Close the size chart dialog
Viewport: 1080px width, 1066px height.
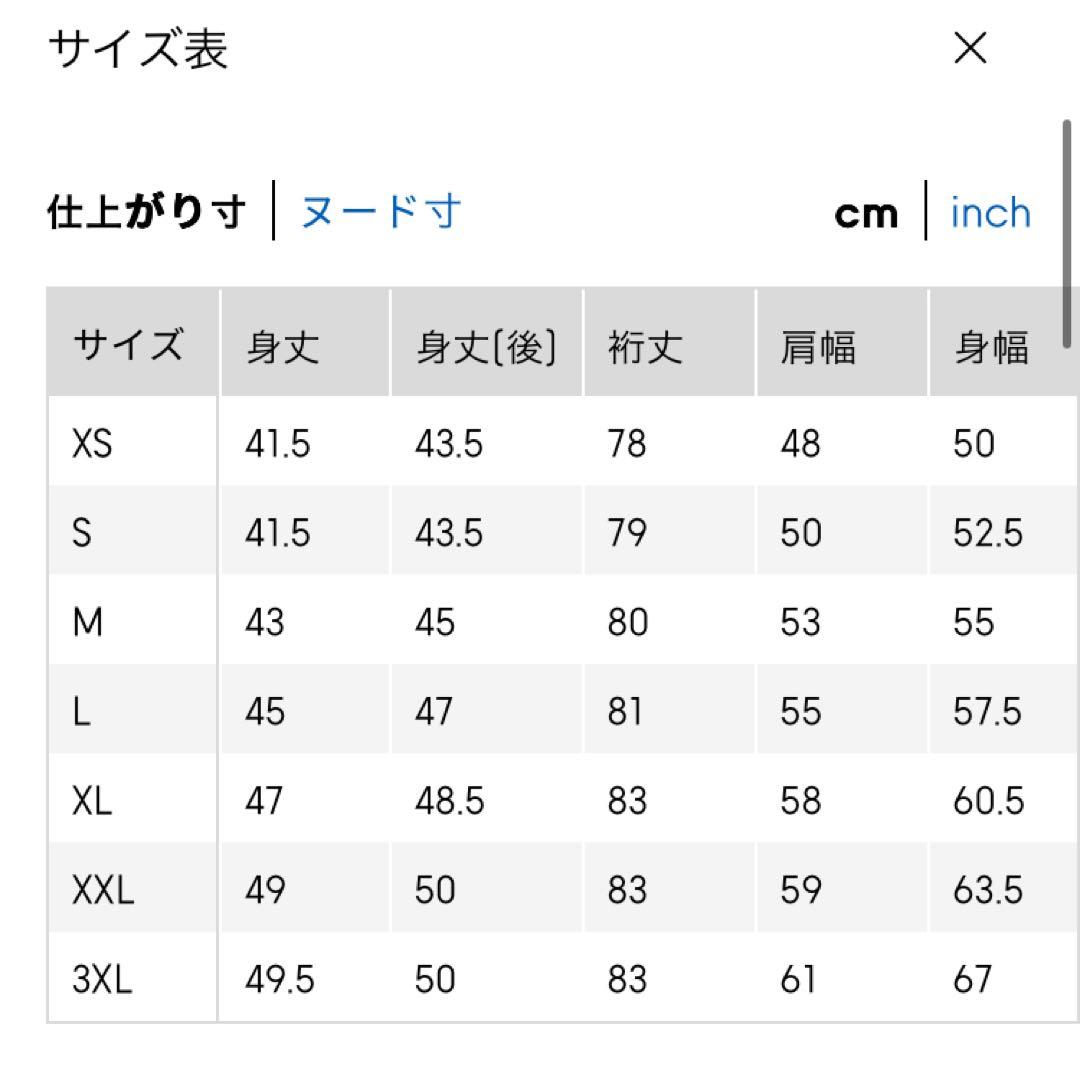tap(970, 48)
